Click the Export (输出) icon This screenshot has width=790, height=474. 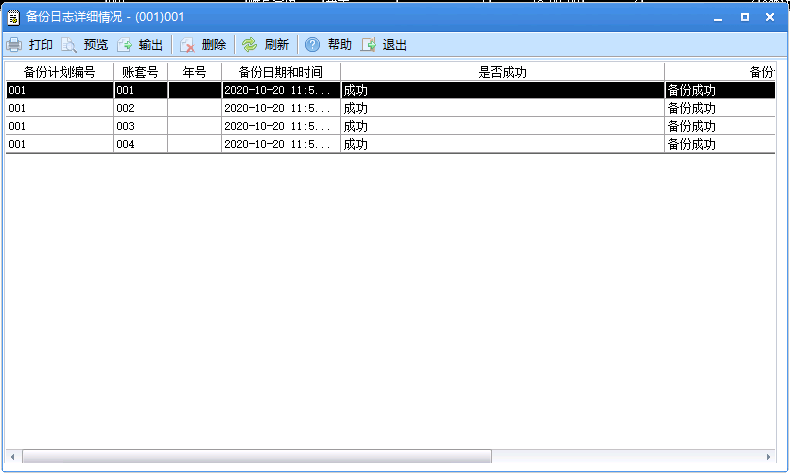(125, 45)
